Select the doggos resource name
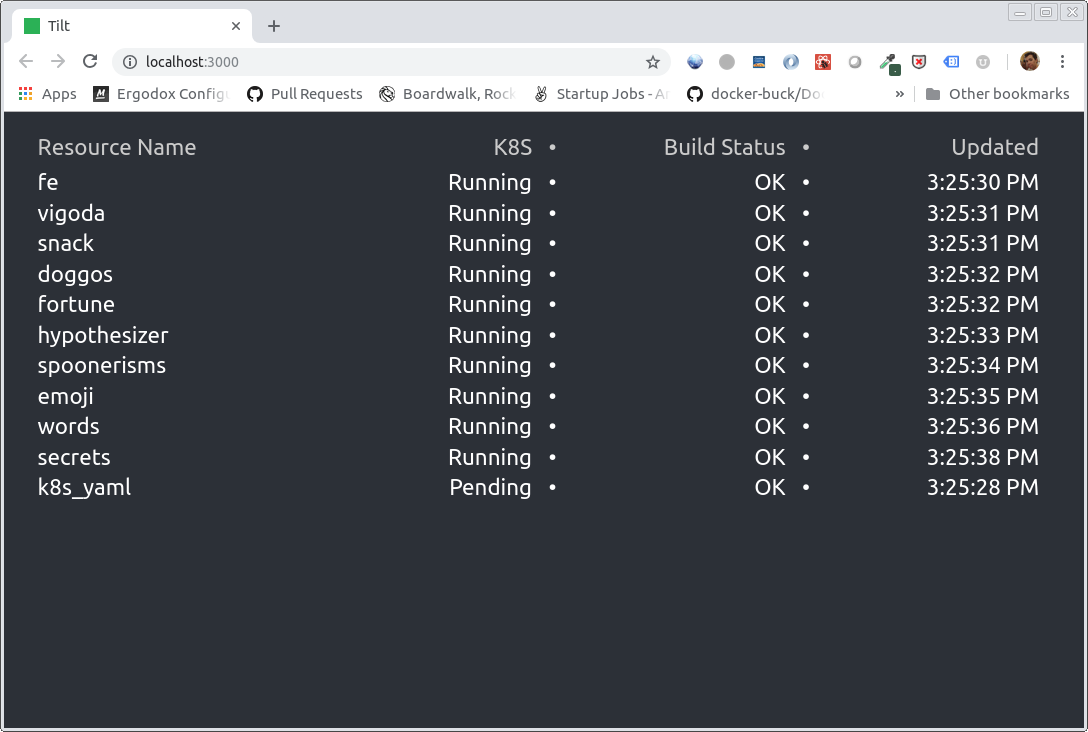 coord(75,274)
